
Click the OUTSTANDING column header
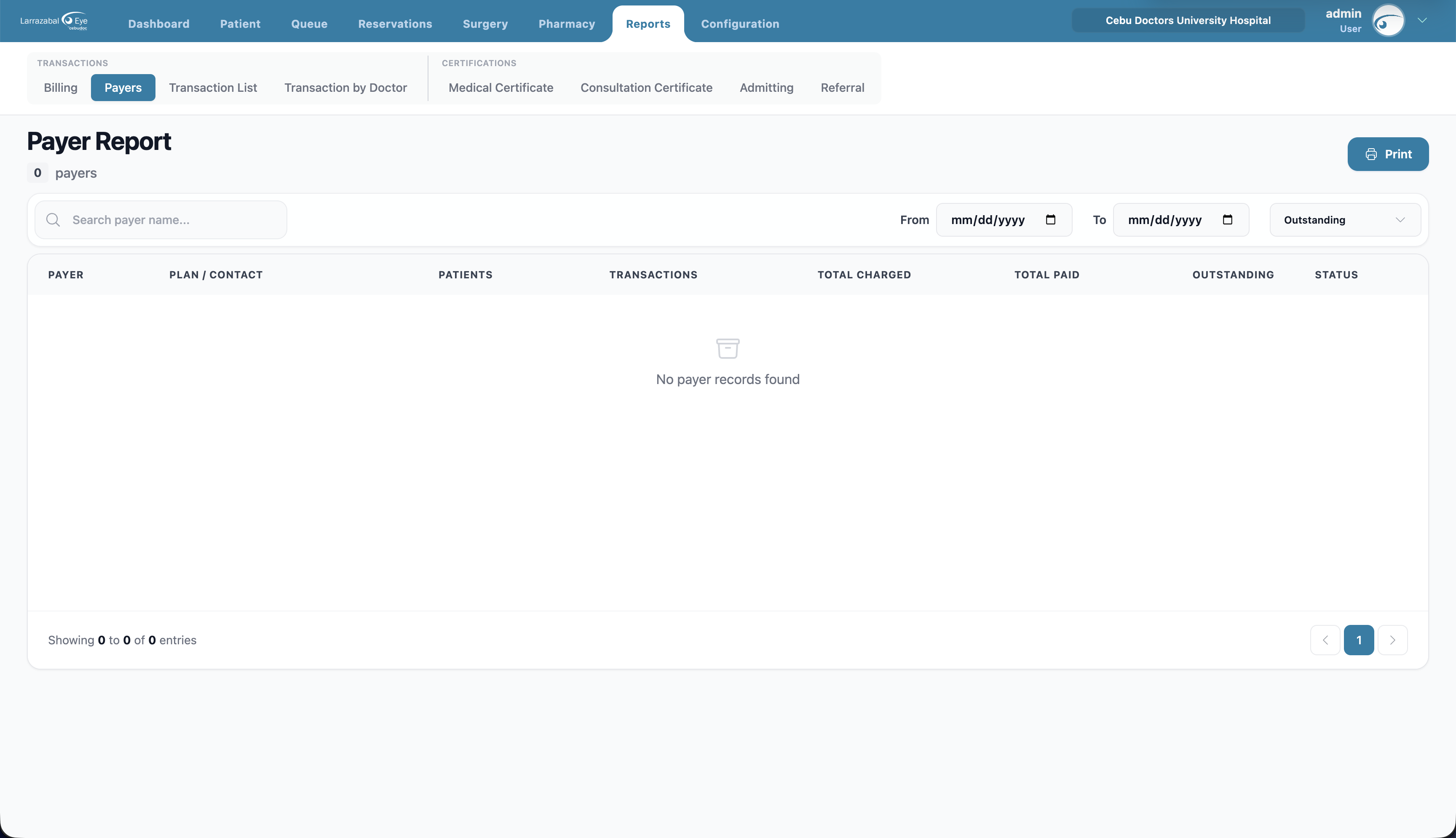pyautogui.click(x=1233, y=275)
